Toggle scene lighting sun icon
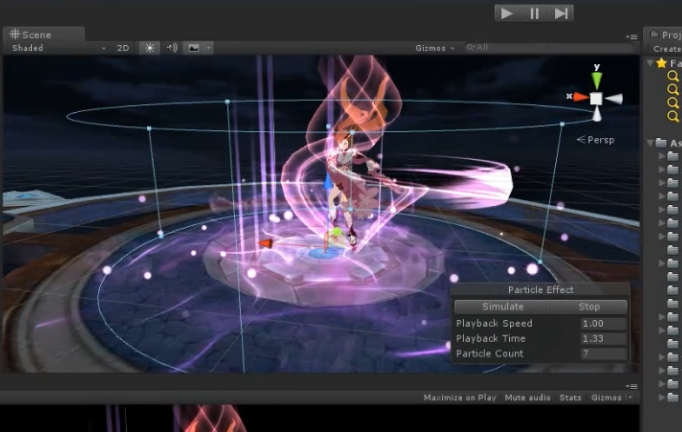This screenshot has height=432, width=682. tap(150, 48)
